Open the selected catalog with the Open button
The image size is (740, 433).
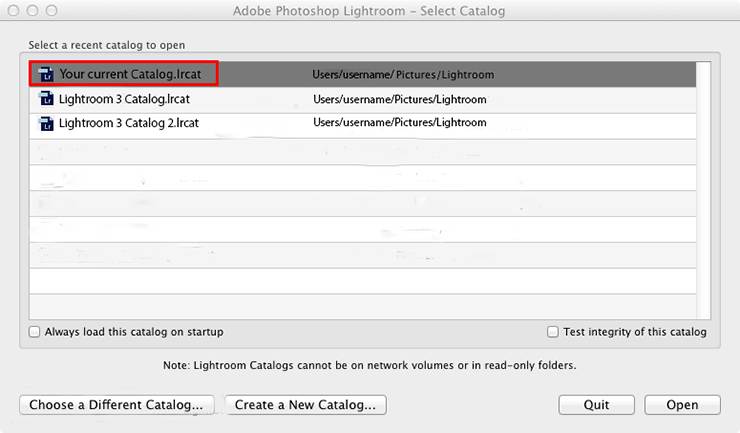(x=684, y=405)
